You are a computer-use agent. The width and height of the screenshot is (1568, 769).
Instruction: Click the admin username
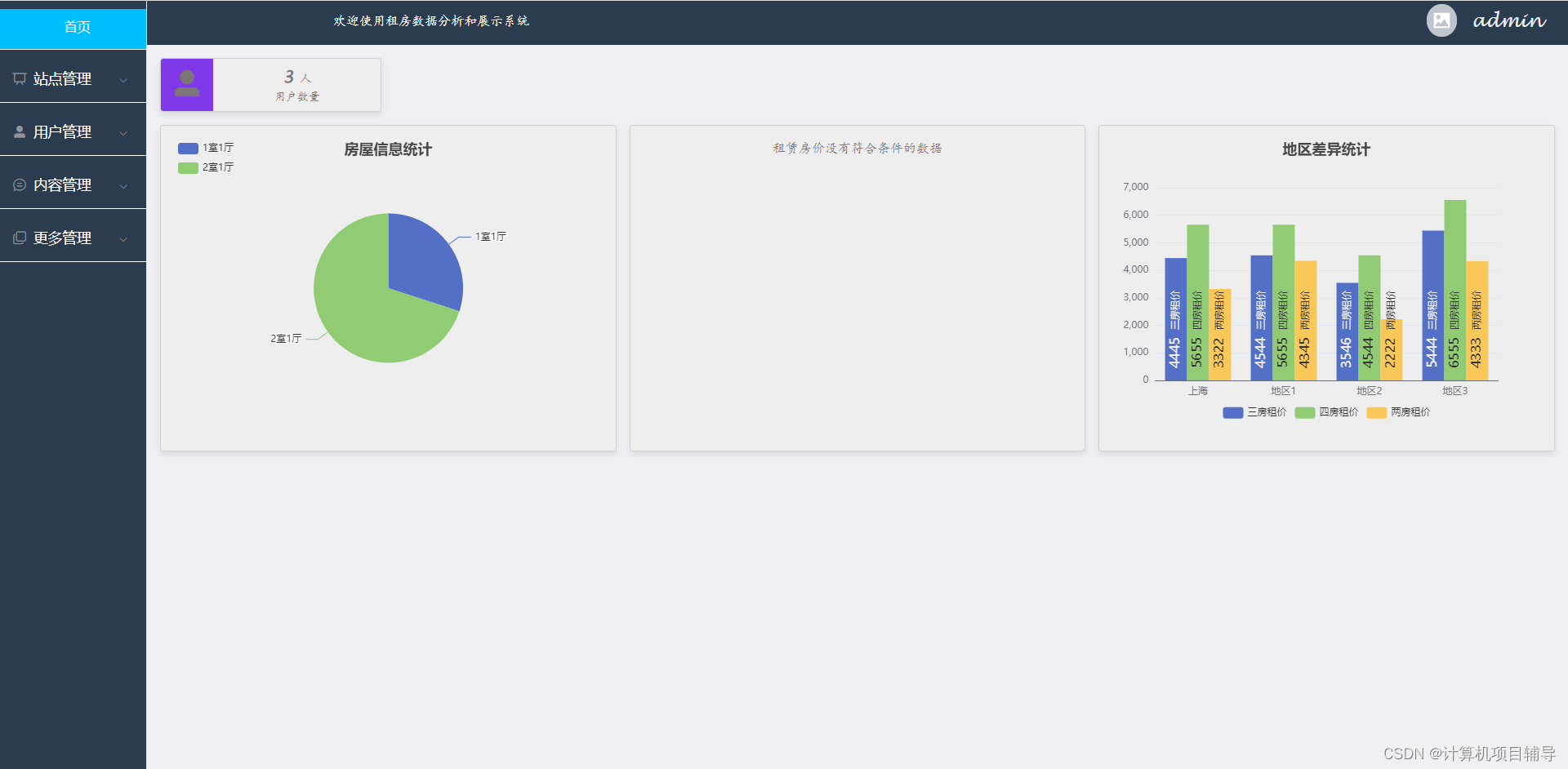(x=1509, y=20)
